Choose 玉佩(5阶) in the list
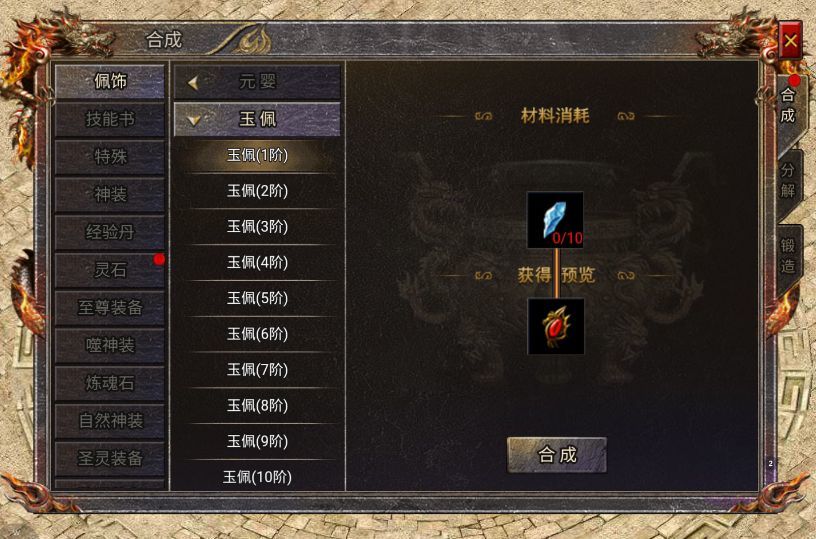This screenshot has height=539, width=816. point(257,299)
